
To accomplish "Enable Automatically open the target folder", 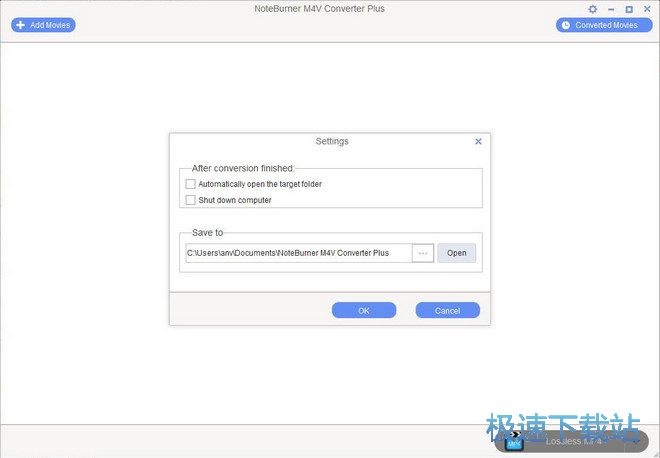I will click(x=191, y=184).
